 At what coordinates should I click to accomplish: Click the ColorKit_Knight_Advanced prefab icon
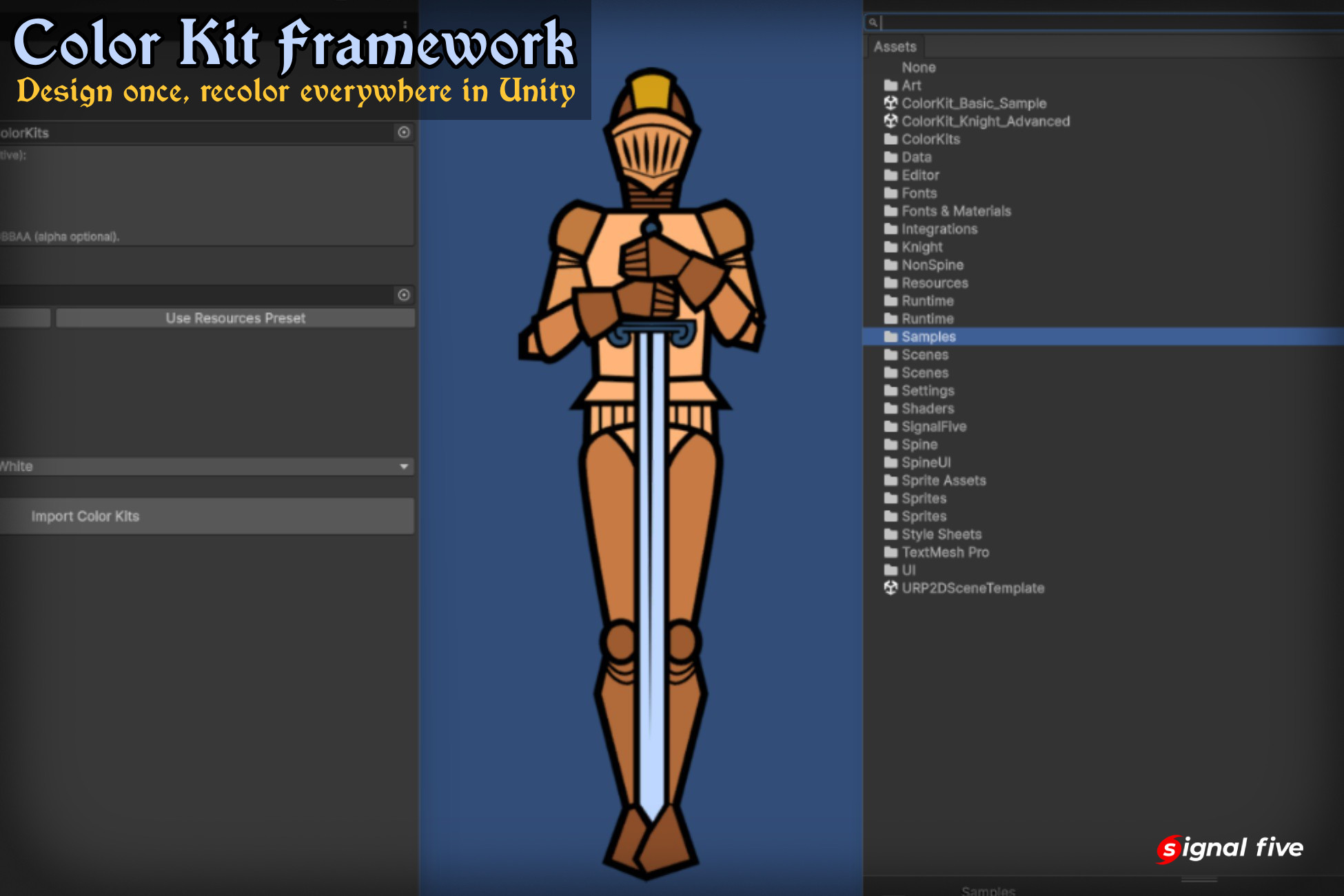(891, 121)
